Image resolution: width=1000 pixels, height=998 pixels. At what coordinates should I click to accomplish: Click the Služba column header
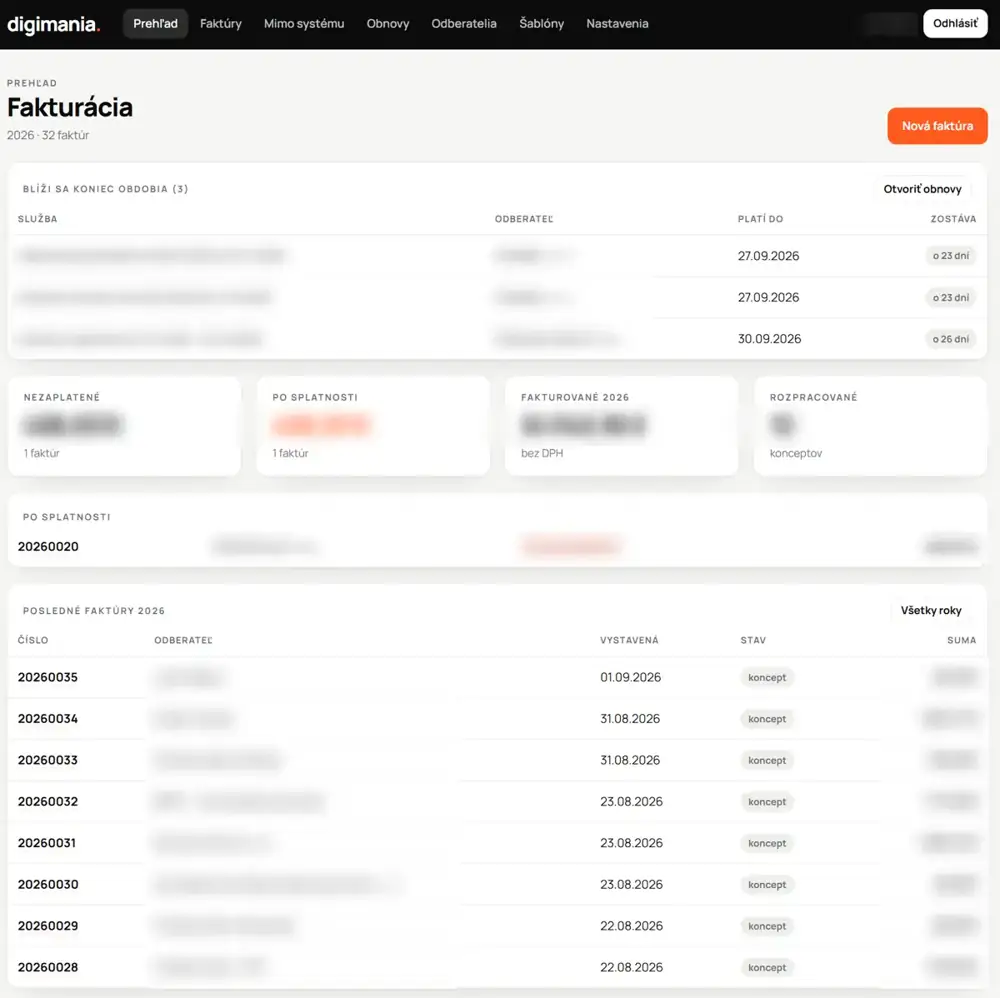[38, 219]
